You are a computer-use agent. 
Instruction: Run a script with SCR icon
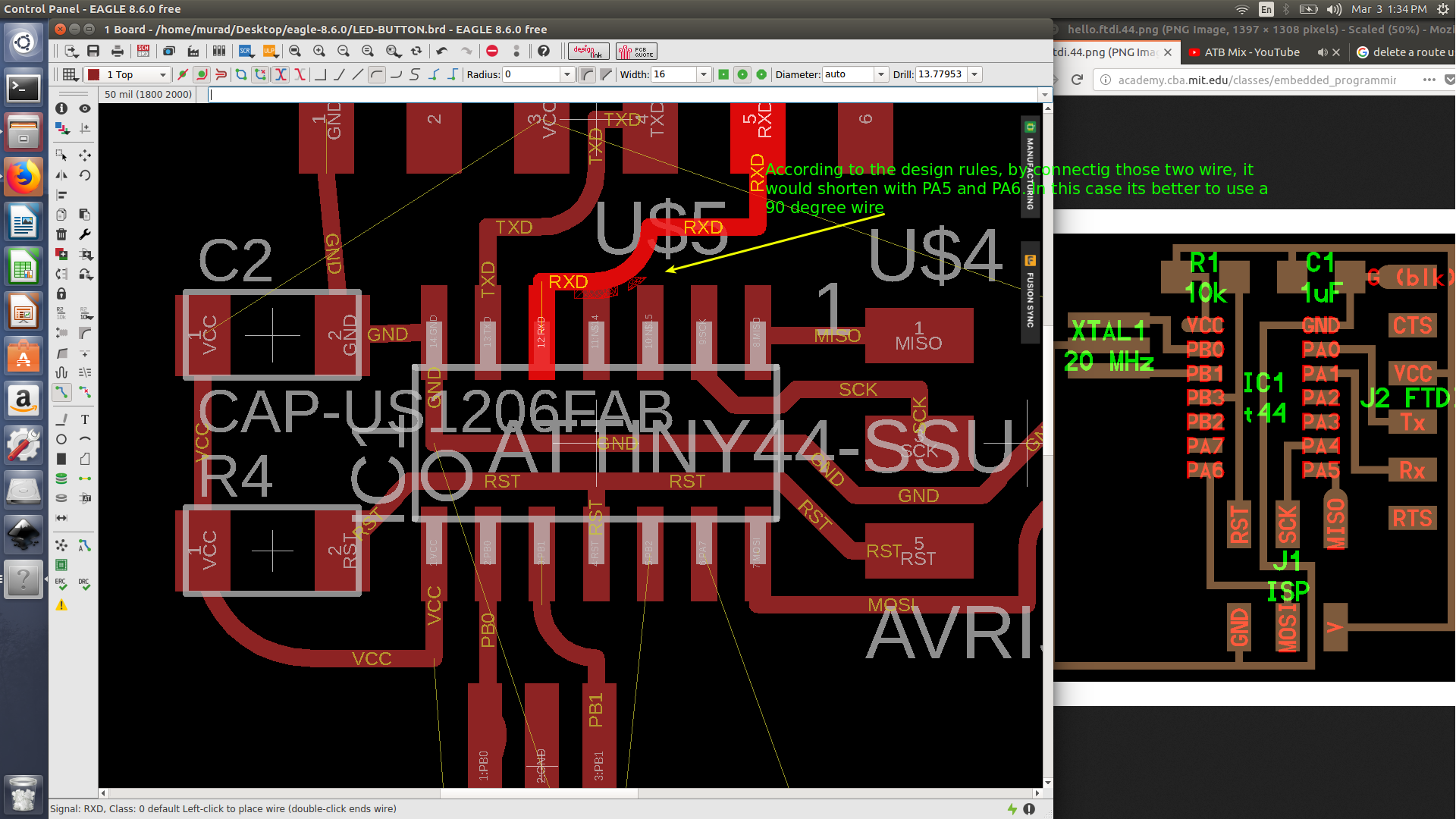click(245, 51)
